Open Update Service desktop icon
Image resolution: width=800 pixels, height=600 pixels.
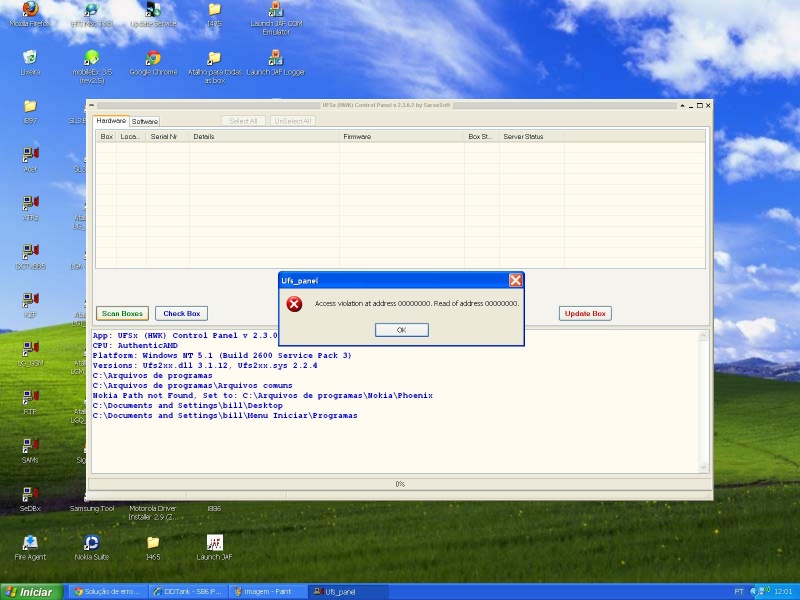153,15
